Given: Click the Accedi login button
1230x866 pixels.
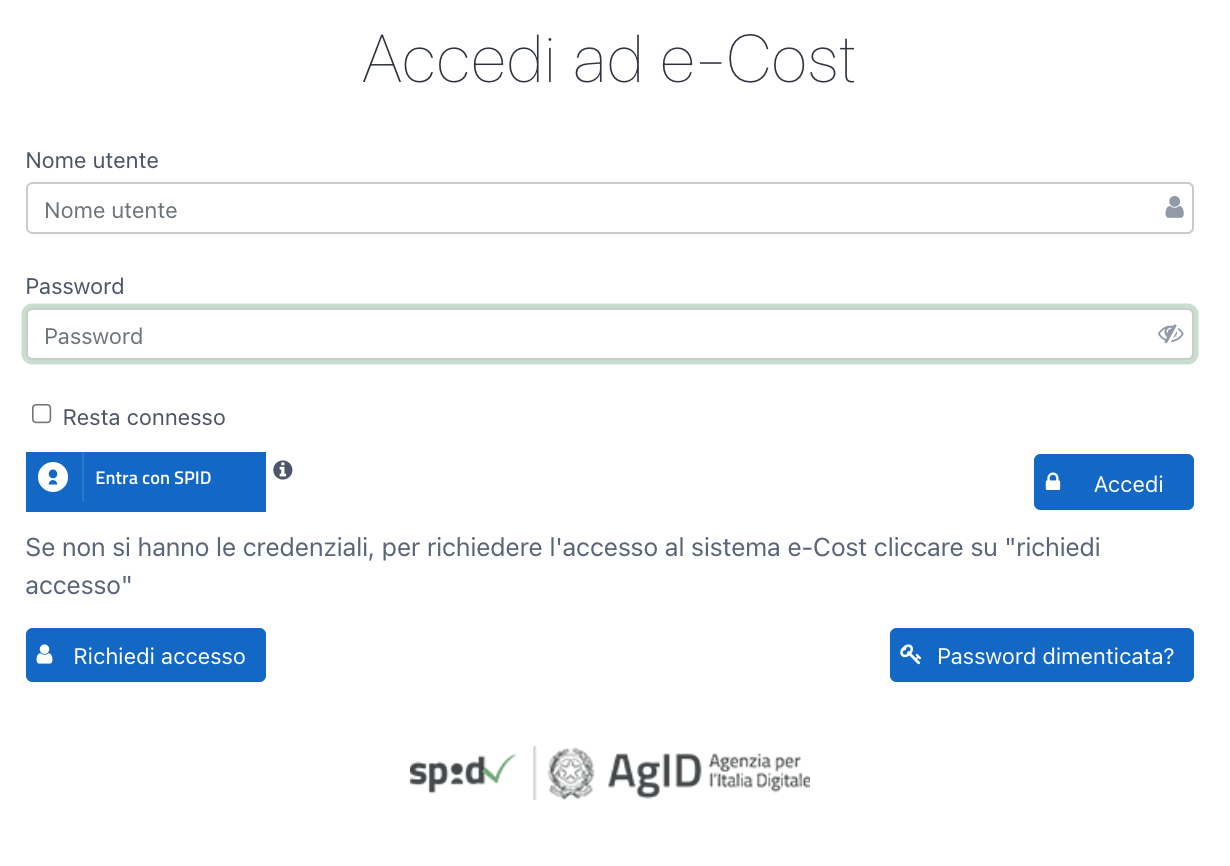Looking at the screenshot, I should pyautogui.click(x=1114, y=482).
